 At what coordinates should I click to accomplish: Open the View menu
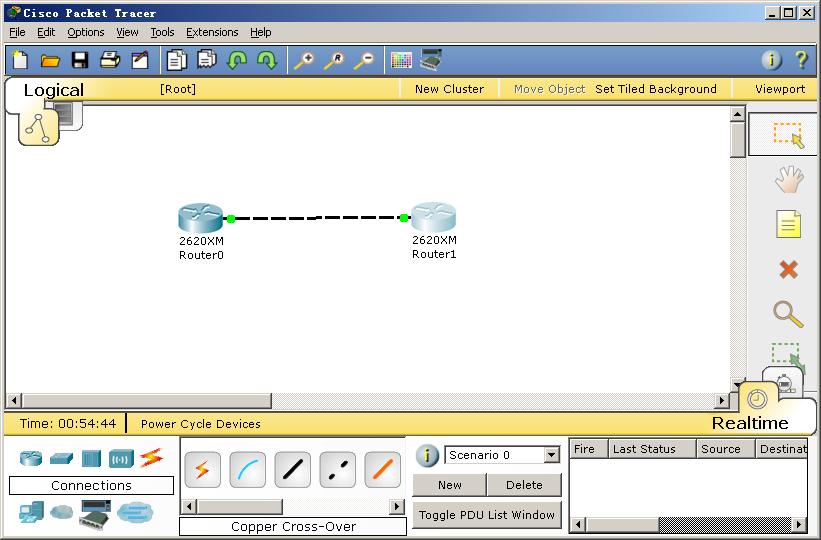point(127,32)
